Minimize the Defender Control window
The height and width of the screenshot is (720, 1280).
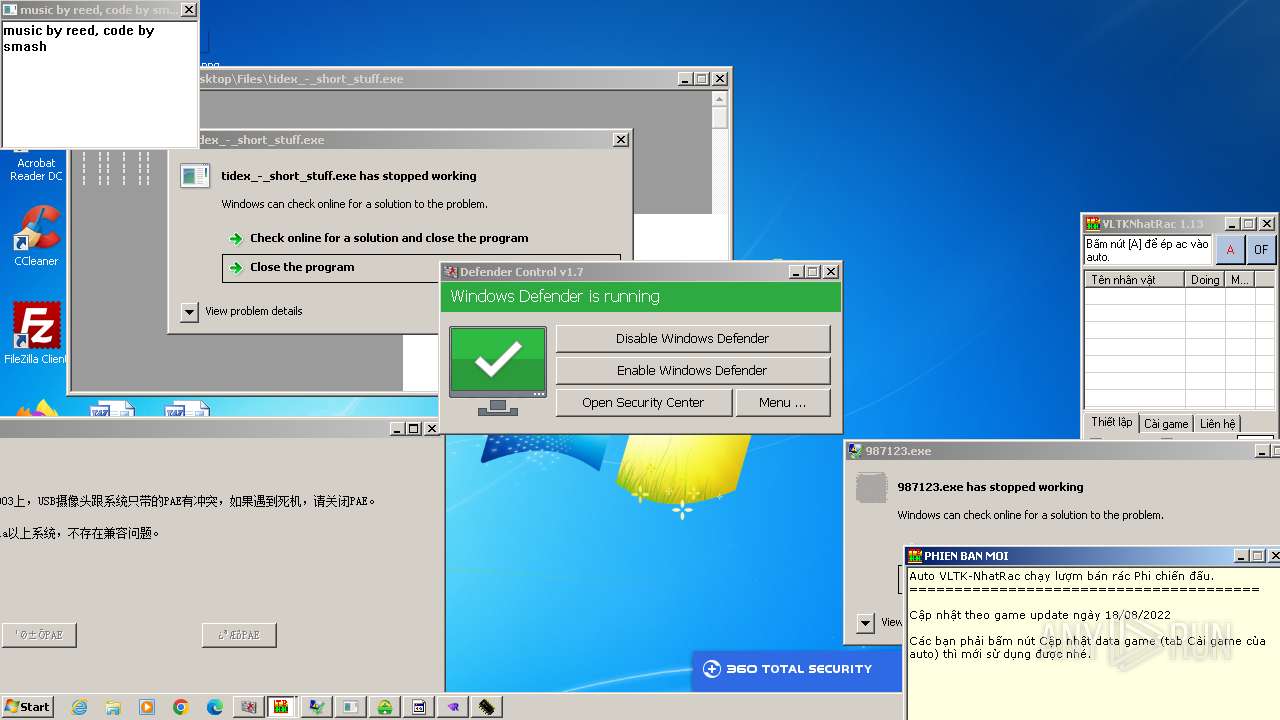tap(795, 272)
